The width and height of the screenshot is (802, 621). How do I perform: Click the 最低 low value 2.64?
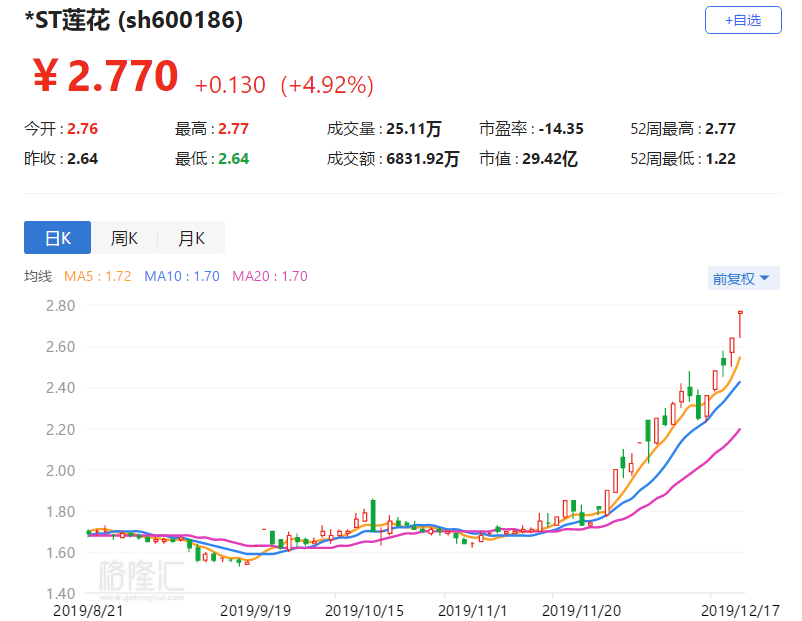233,159
